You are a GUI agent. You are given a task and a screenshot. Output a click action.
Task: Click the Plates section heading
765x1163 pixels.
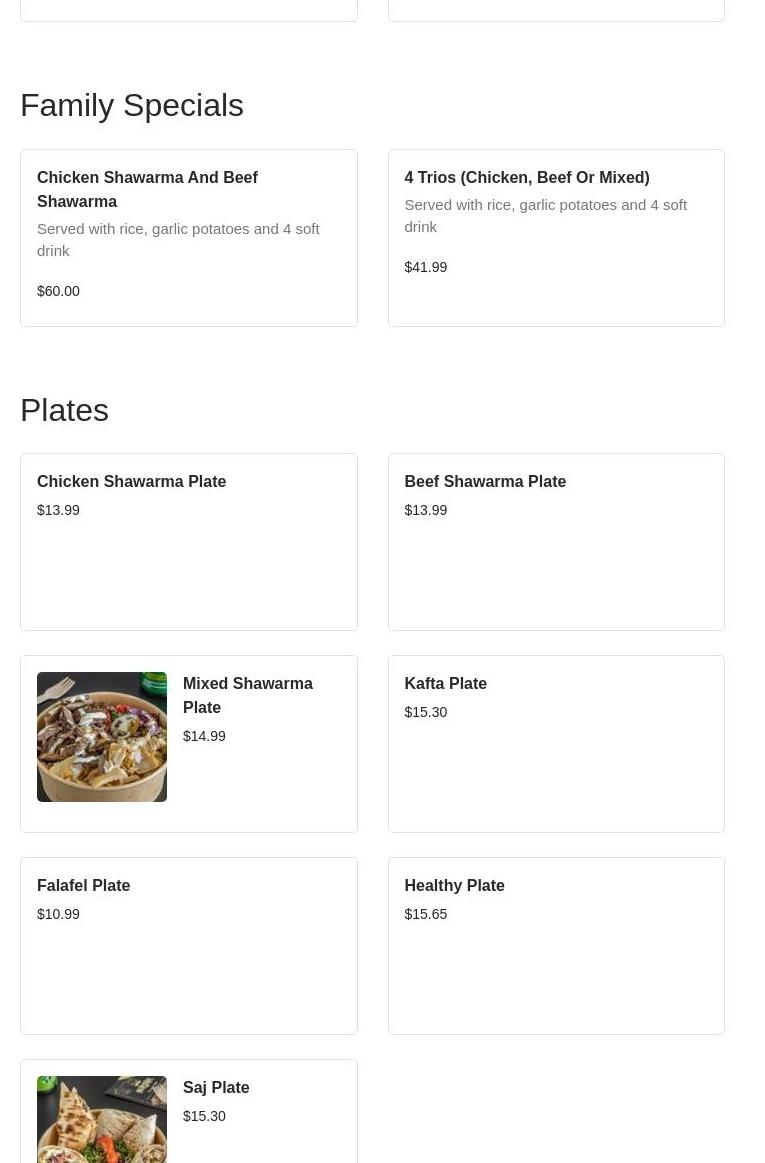[64, 411]
